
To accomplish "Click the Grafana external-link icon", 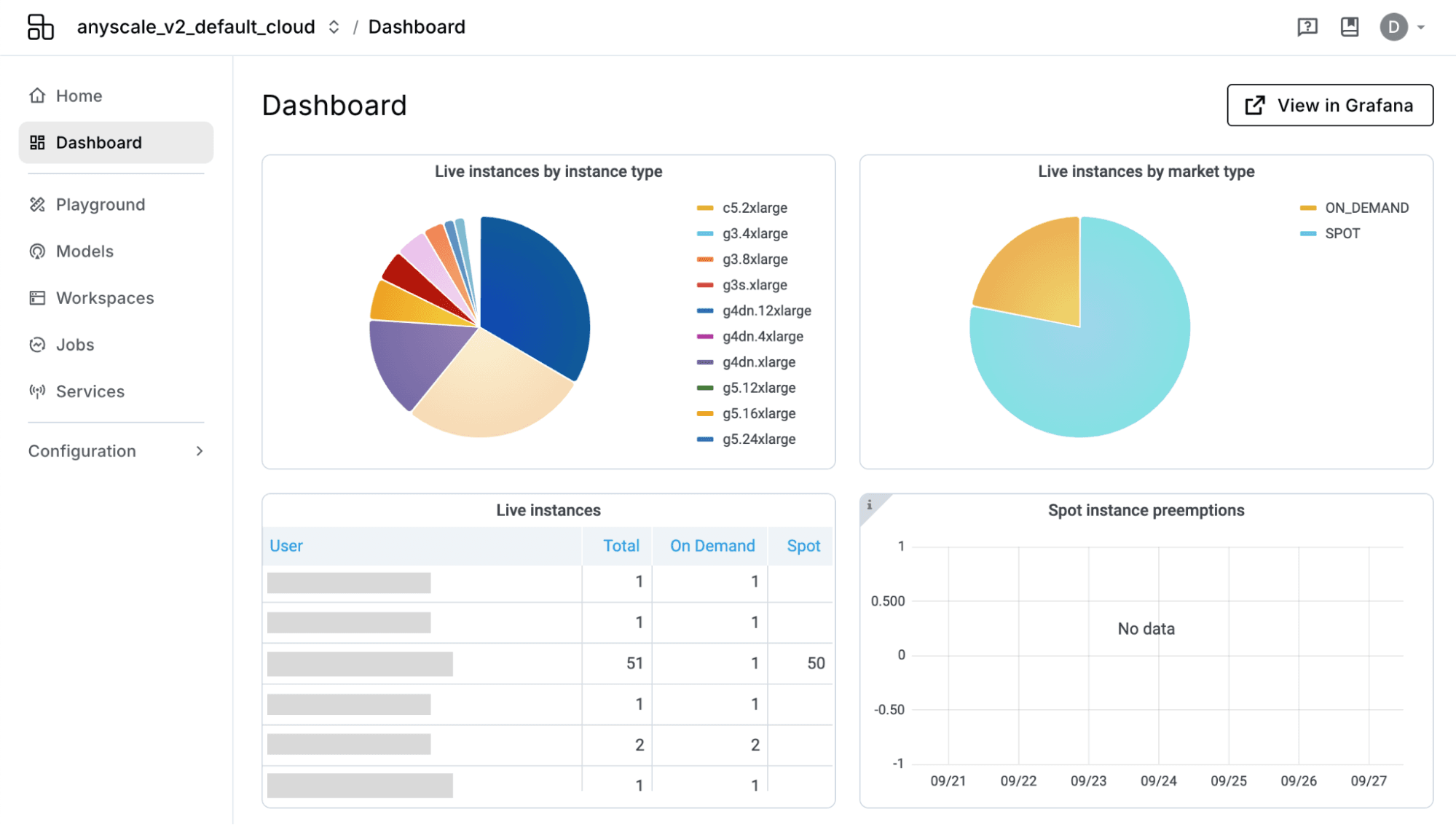I will [1254, 105].
